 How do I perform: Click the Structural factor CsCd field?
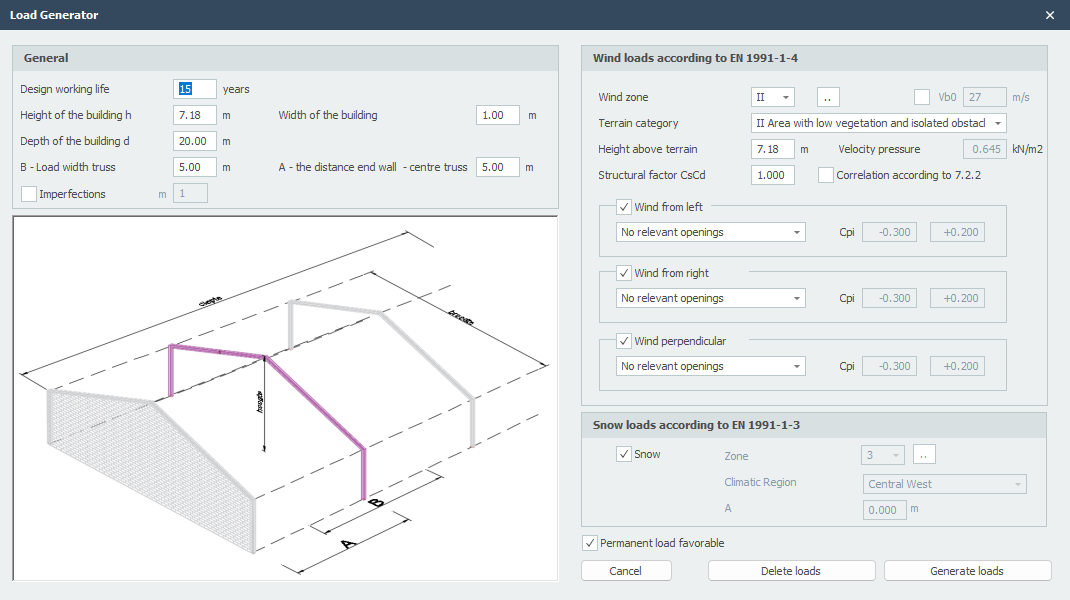pyautogui.click(x=773, y=175)
